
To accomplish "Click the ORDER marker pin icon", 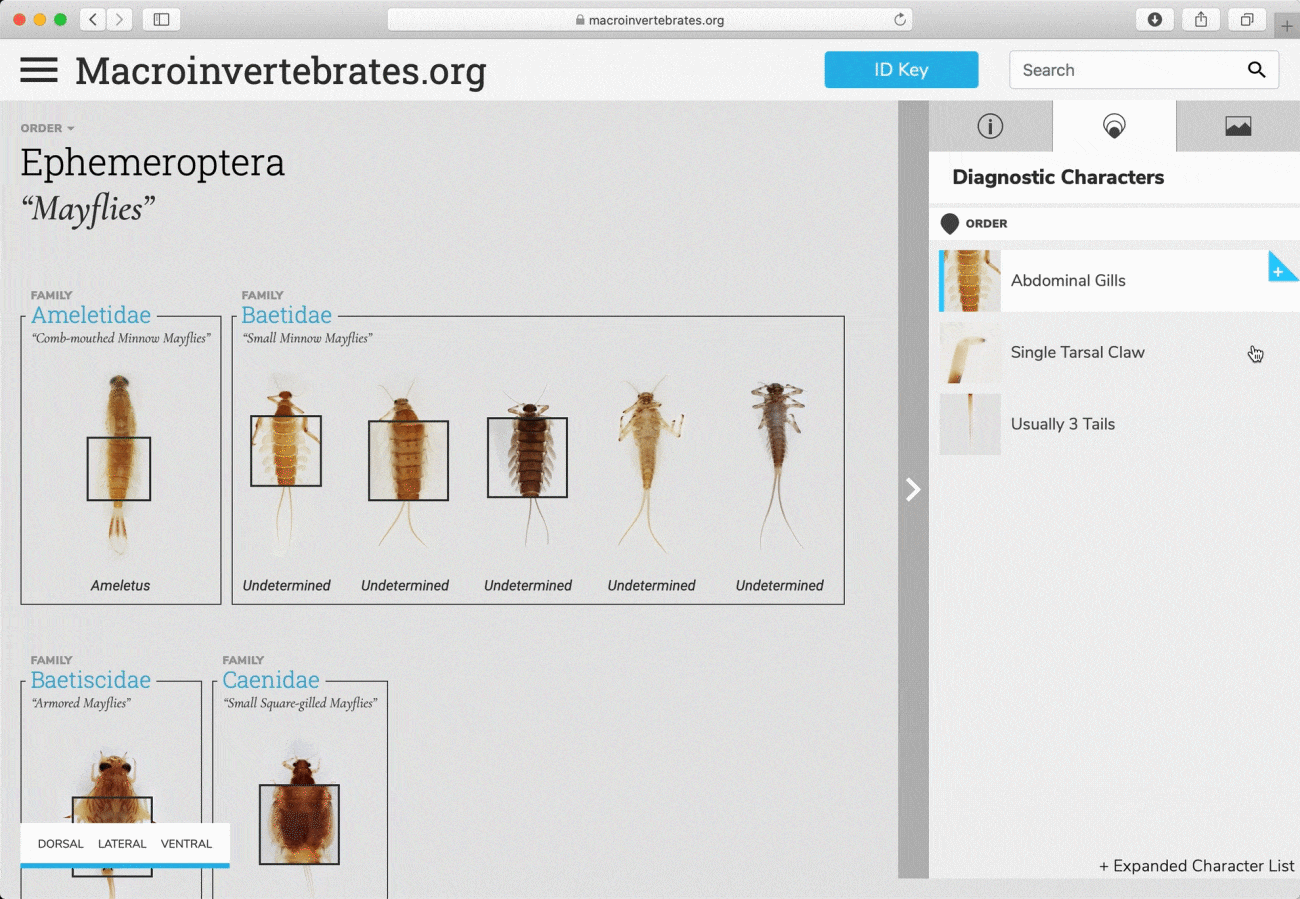I will 950,224.
